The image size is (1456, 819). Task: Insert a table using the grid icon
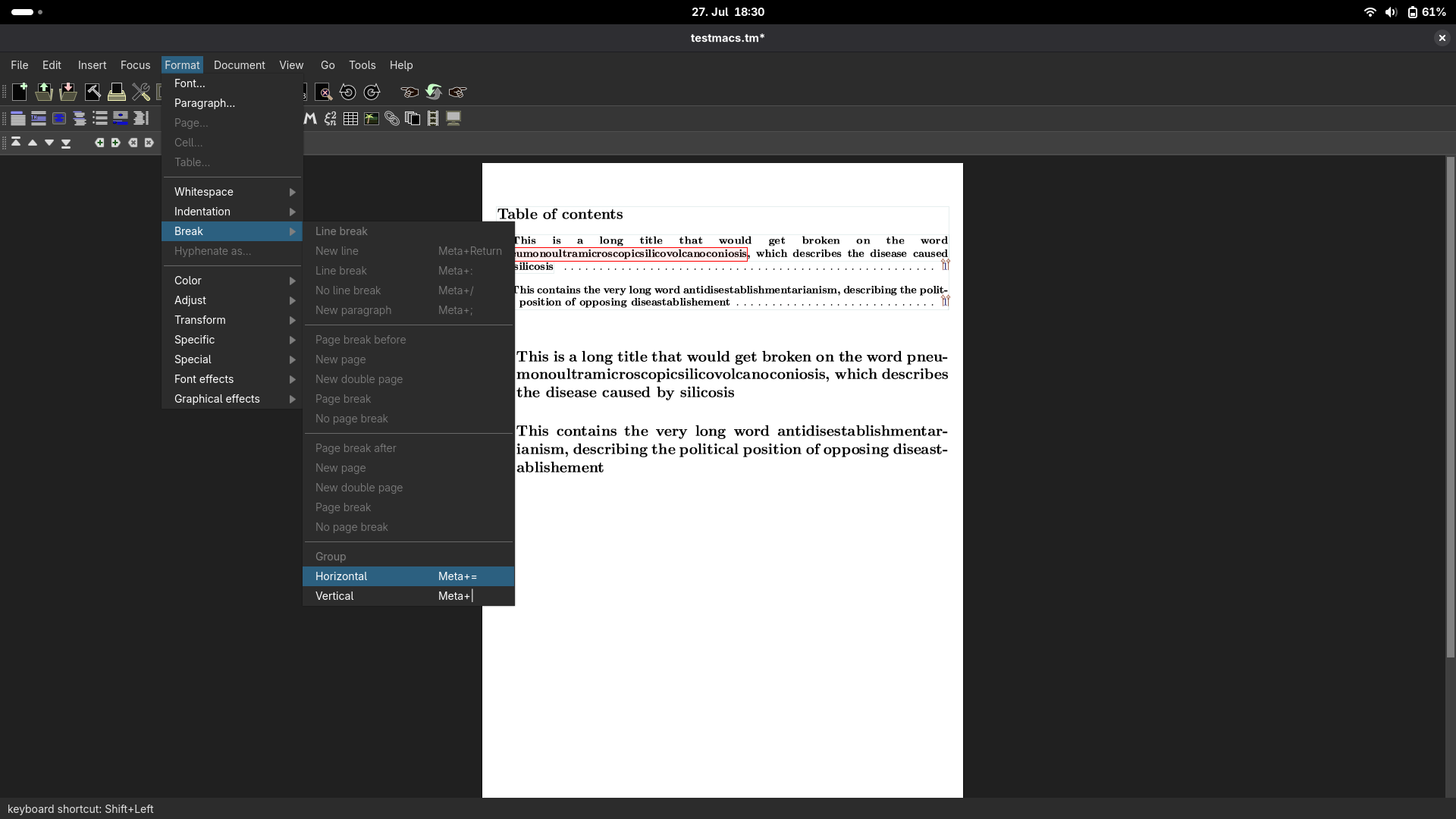(x=350, y=118)
